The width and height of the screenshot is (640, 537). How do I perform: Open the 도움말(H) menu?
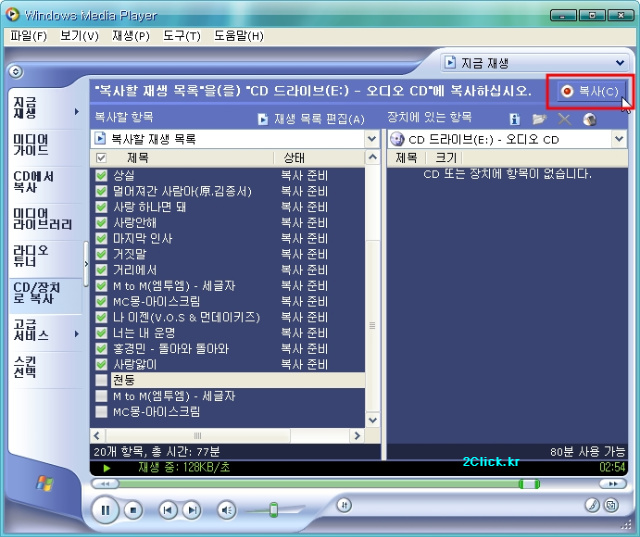[239, 36]
